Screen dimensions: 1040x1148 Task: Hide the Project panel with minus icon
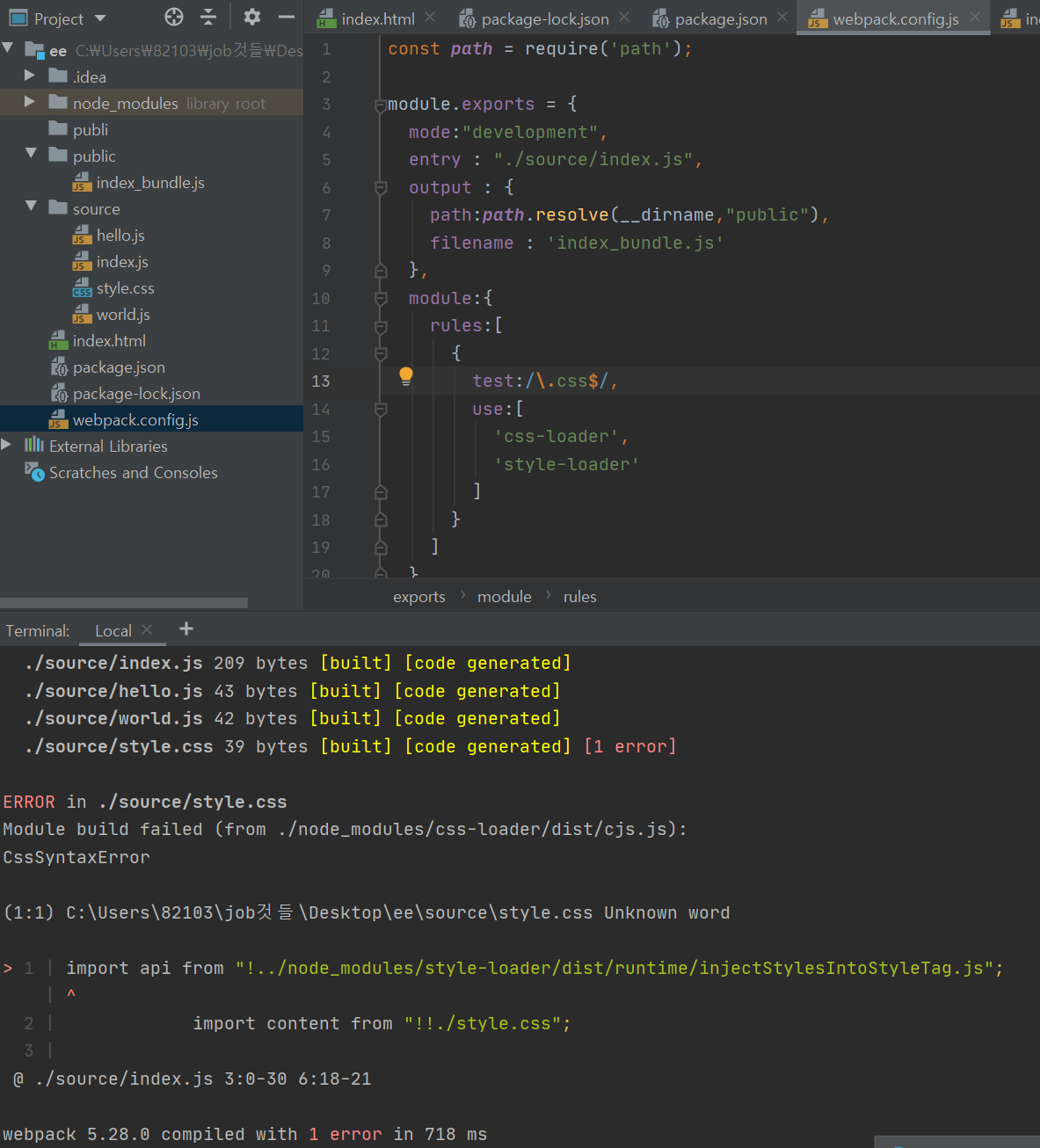[x=287, y=17]
